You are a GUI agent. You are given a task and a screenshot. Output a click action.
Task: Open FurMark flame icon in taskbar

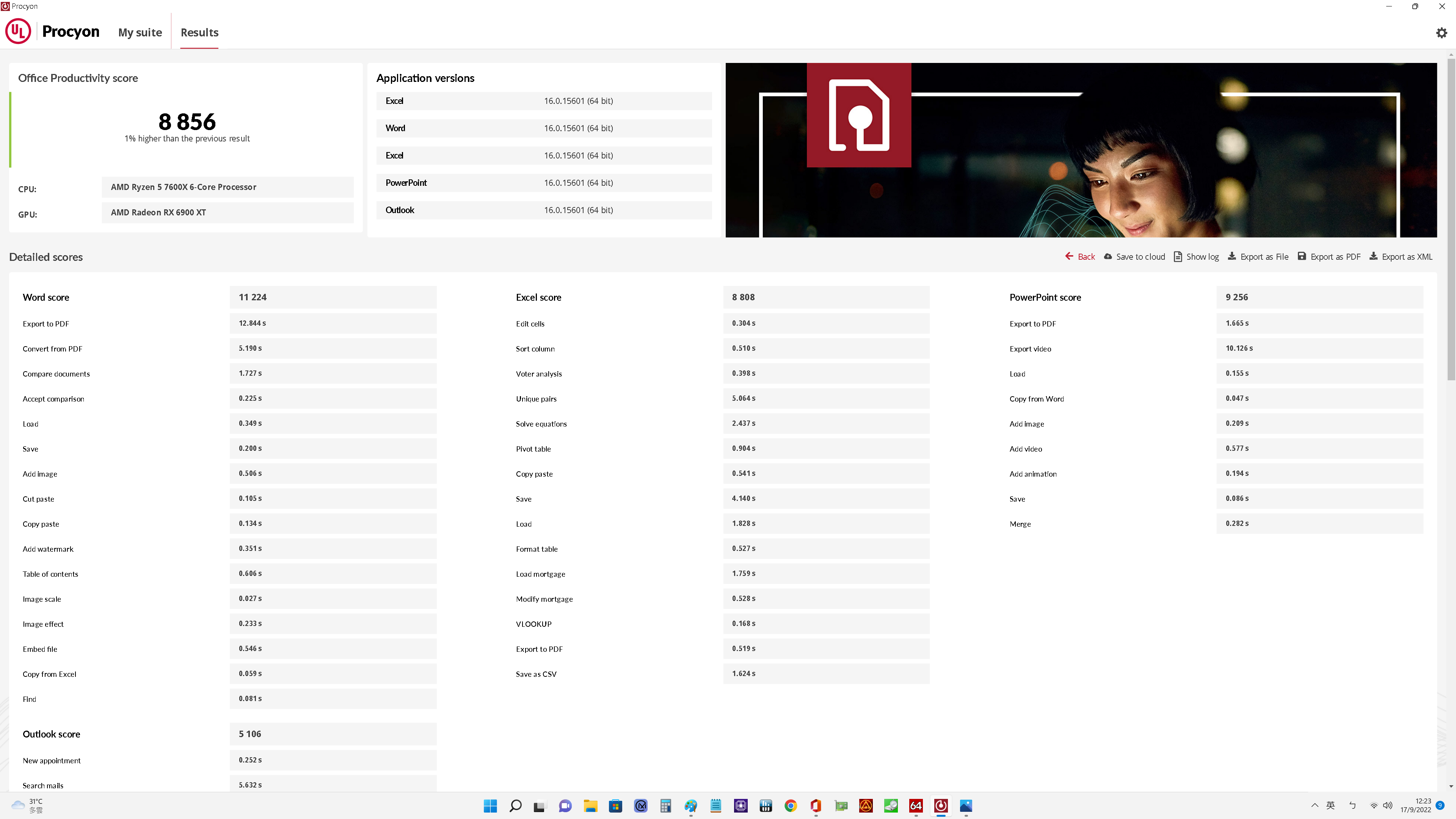865,805
